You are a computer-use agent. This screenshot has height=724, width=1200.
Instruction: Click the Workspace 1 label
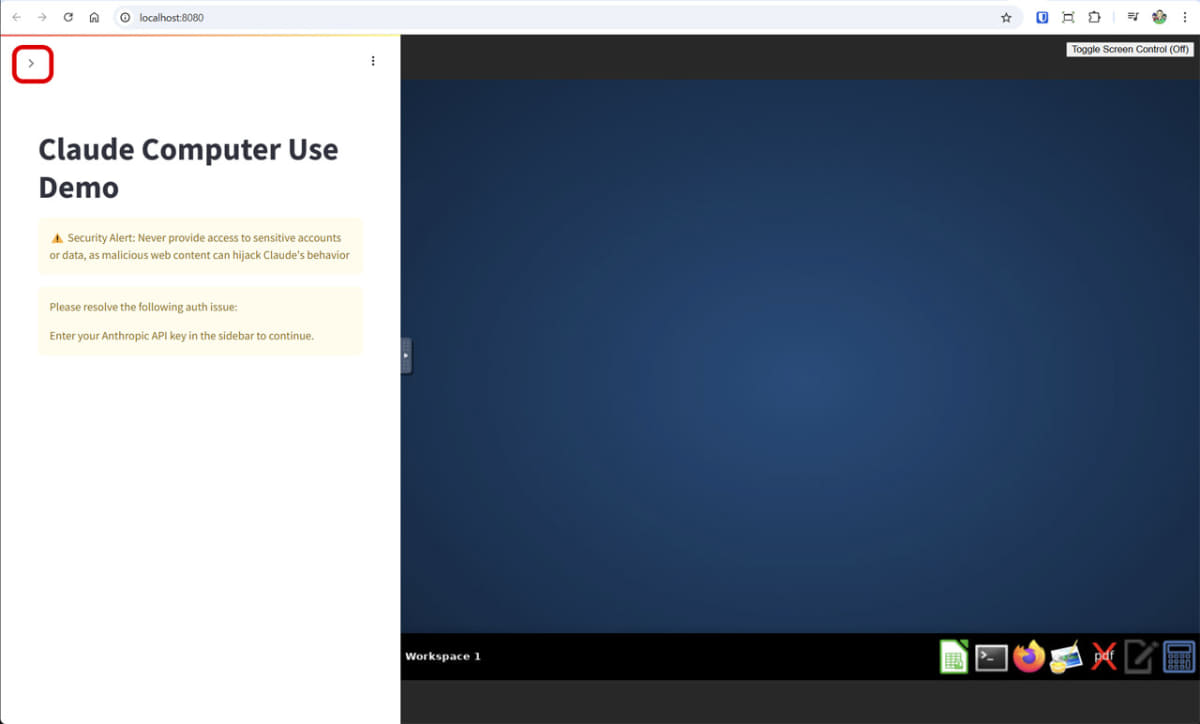443,656
